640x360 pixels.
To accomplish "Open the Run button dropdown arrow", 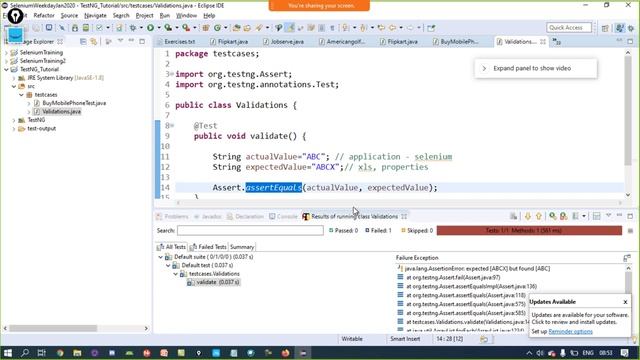I will pyautogui.click(x=158, y=28).
